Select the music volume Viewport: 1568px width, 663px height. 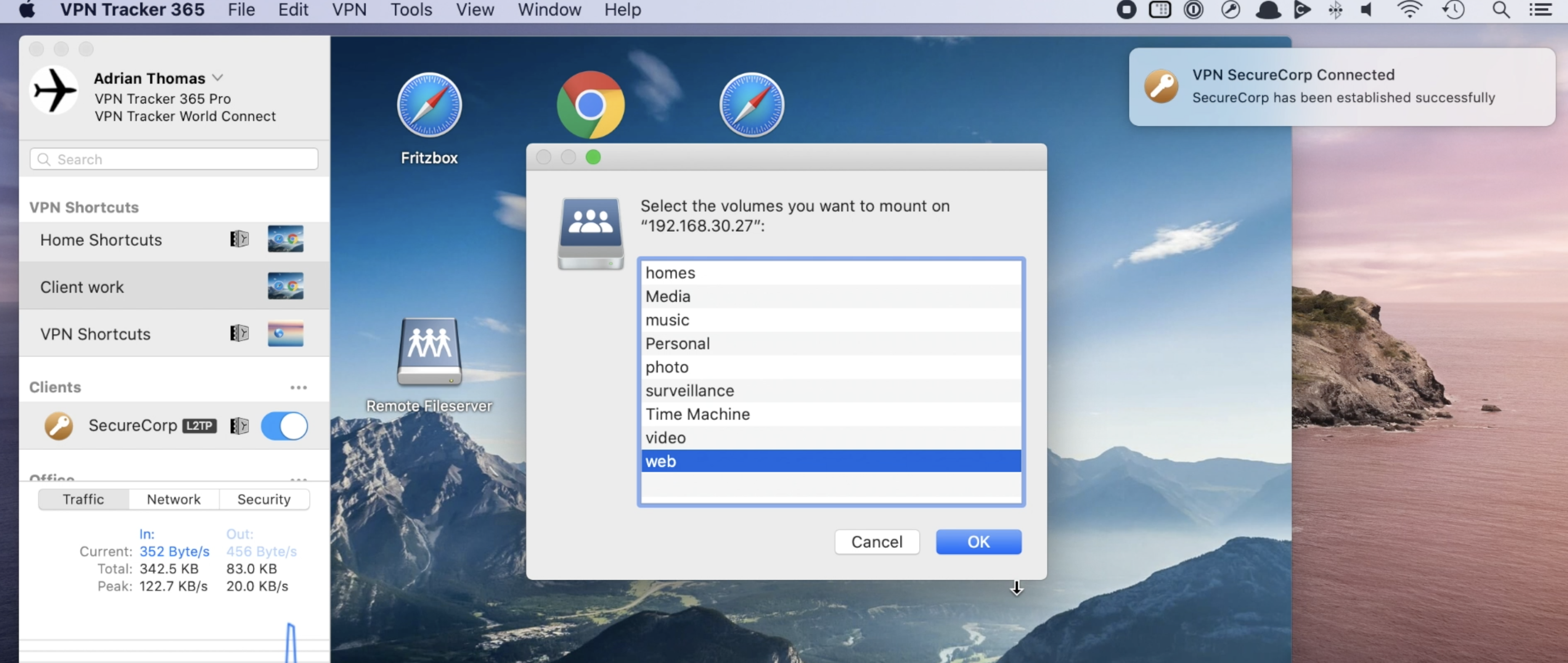[x=831, y=320]
